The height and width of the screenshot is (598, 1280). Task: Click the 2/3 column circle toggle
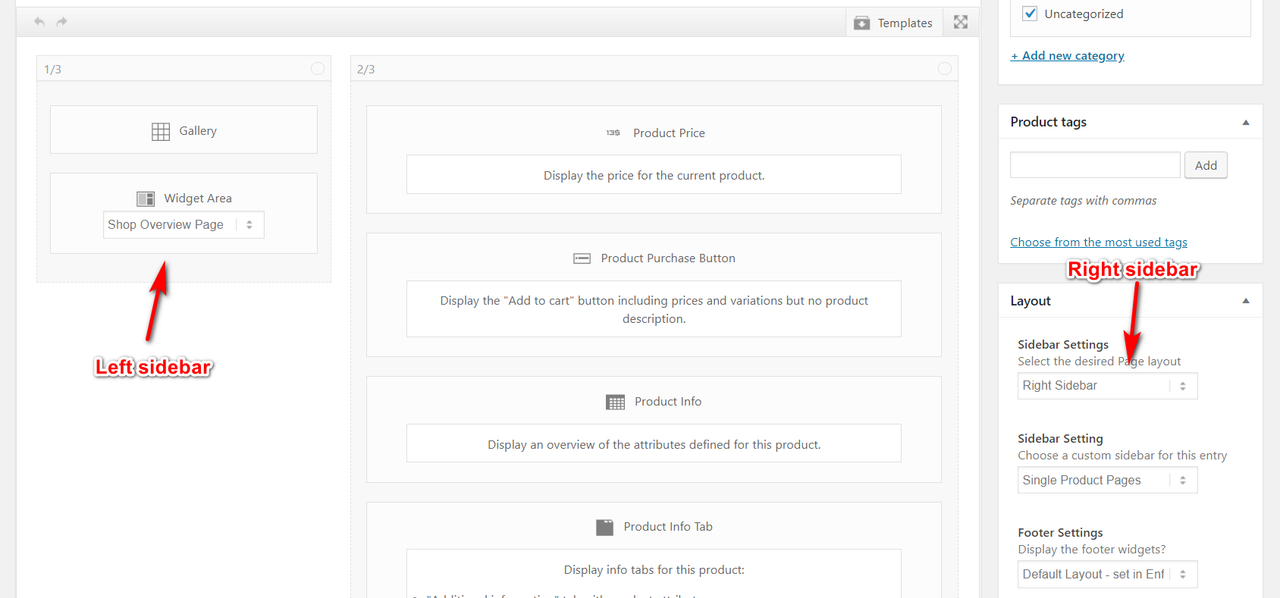tap(944, 69)
